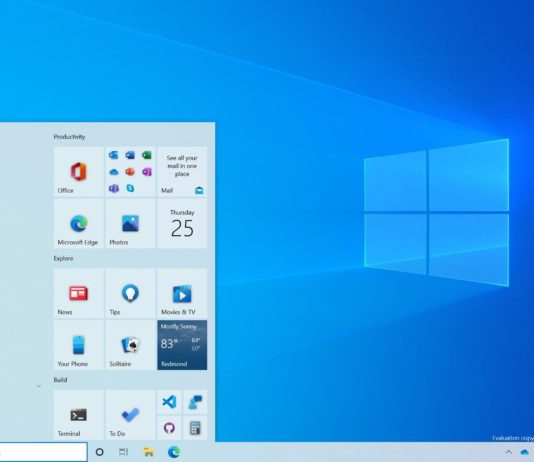Open the Photos tile
Image resolution: width=534 pixels, height=462 pixels.
(x=130, y=224)
